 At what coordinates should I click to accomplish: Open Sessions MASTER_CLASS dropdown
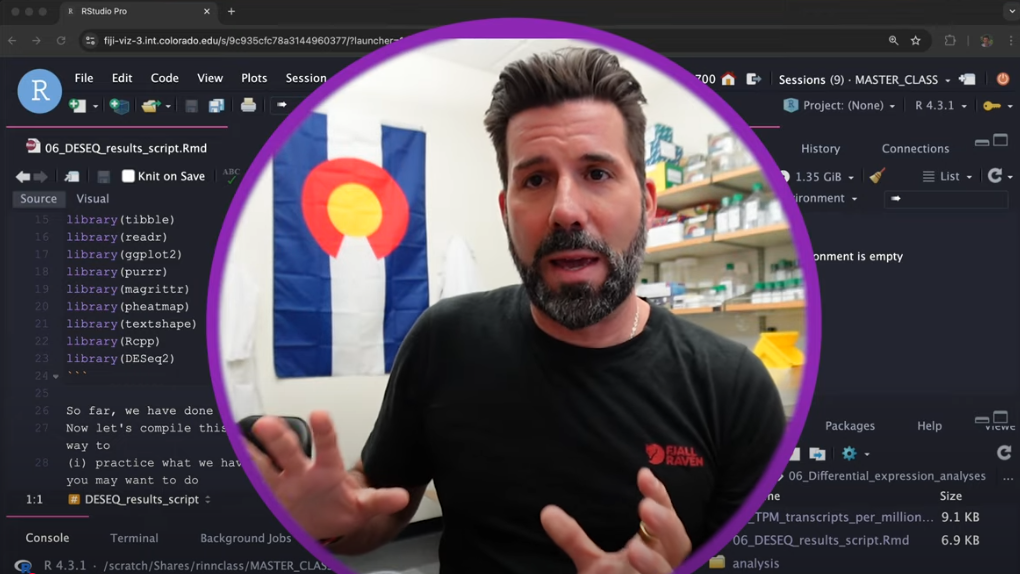(x=864, y=79)
